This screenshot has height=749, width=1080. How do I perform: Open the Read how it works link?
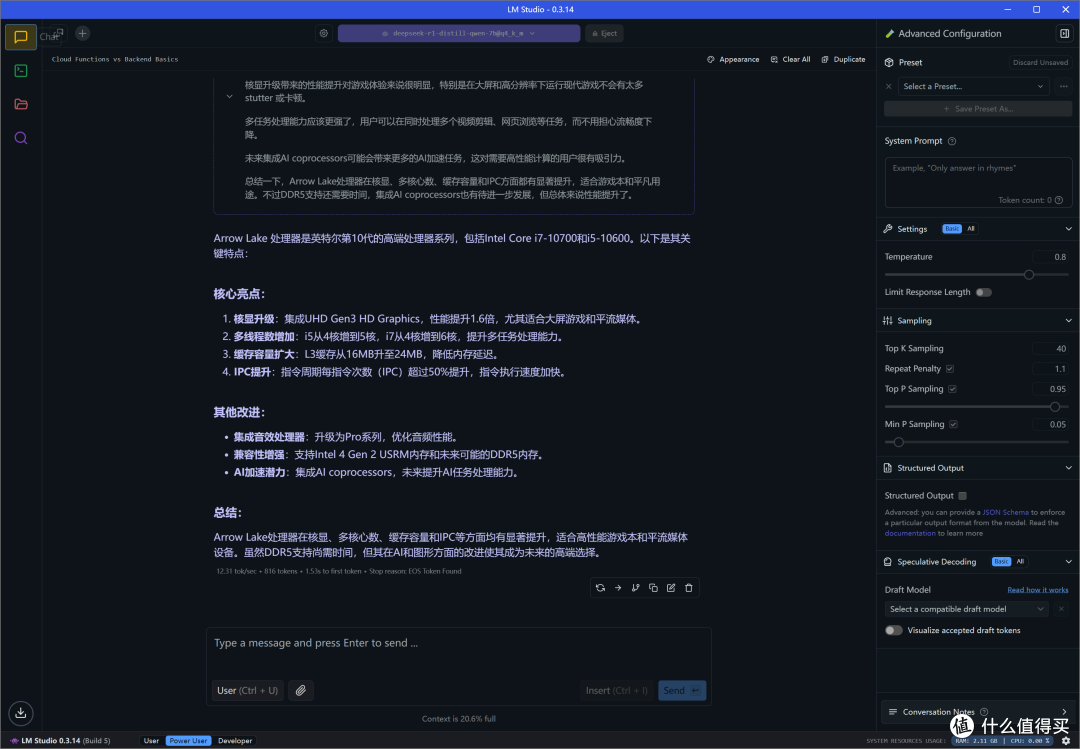(x=1037, y=590)
